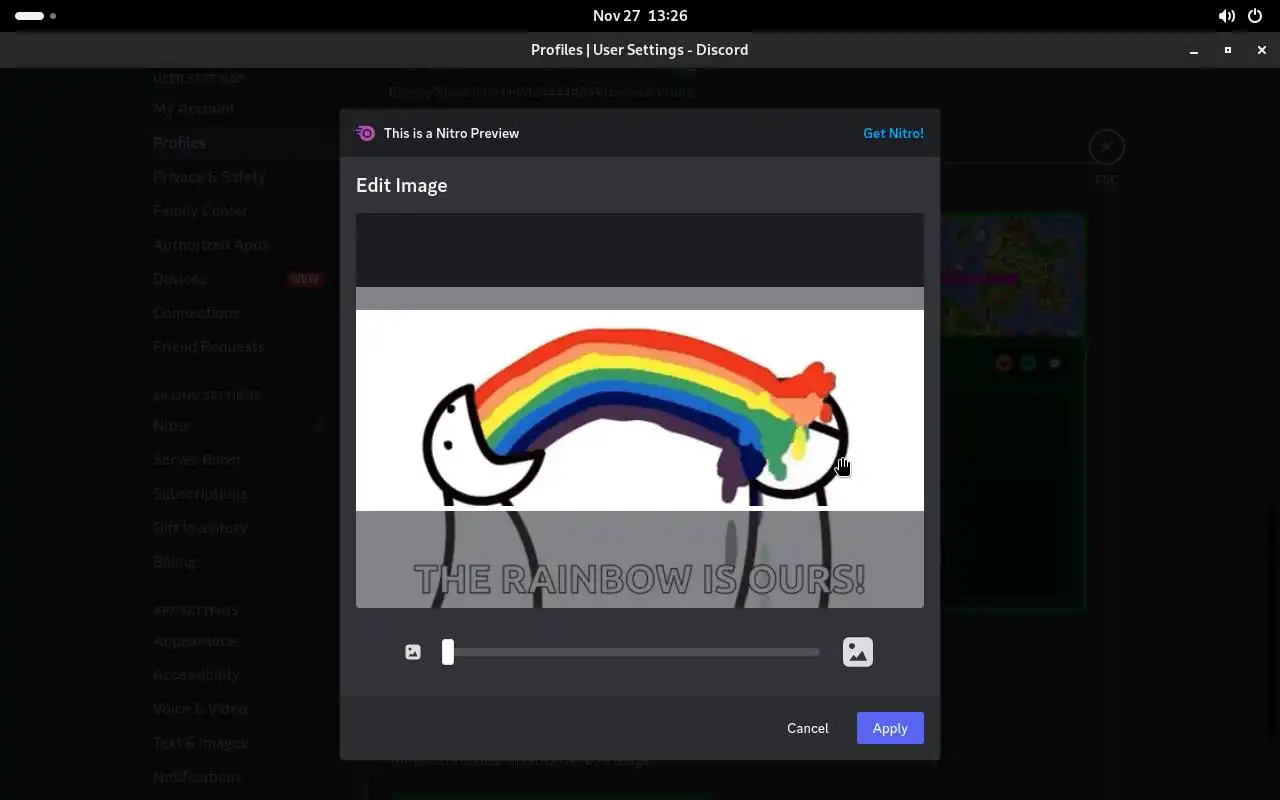Click the large image zoom-in icon
The height and width of the screenshot is (800, 1280).
click(x=858, y=652)
